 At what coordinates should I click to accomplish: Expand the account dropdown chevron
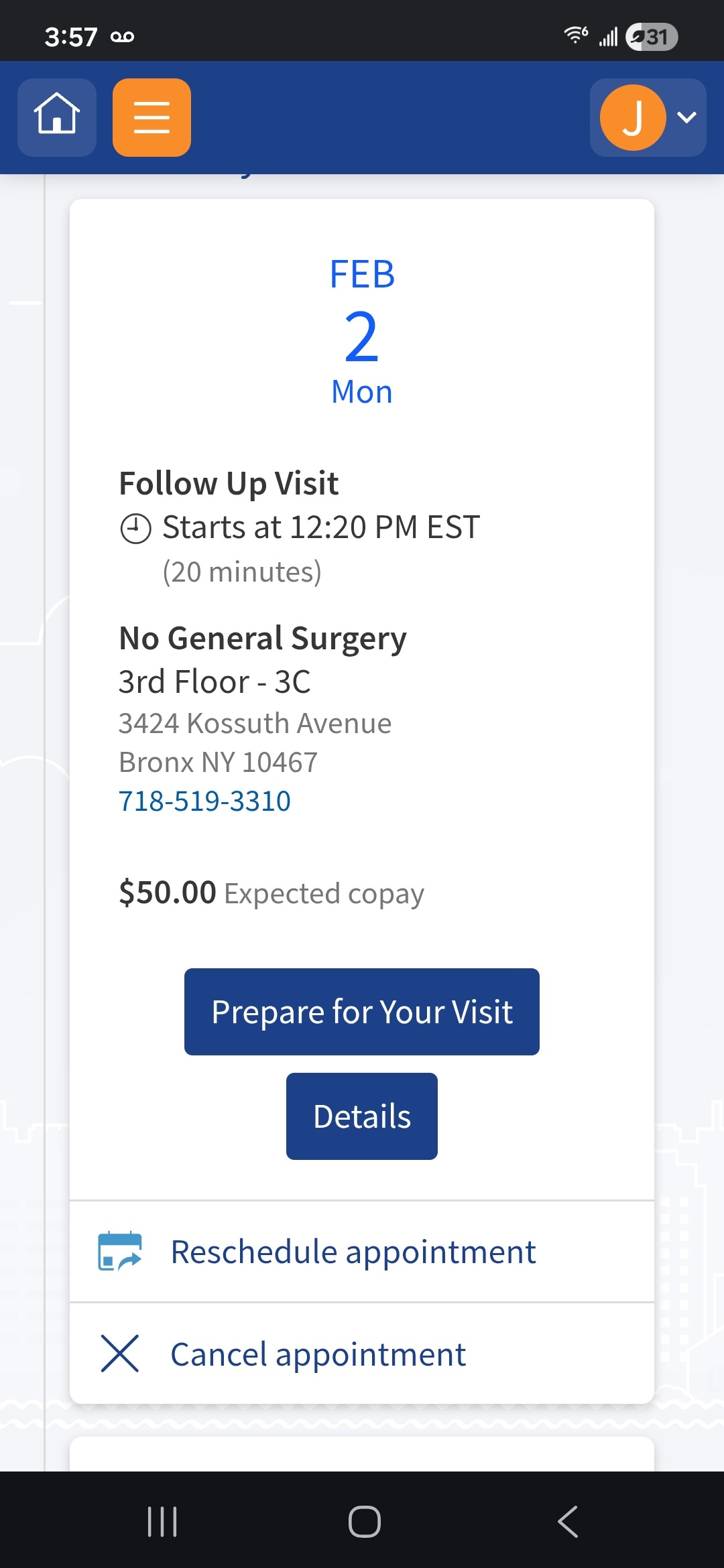pyautogui.click(x=687, y=117)
